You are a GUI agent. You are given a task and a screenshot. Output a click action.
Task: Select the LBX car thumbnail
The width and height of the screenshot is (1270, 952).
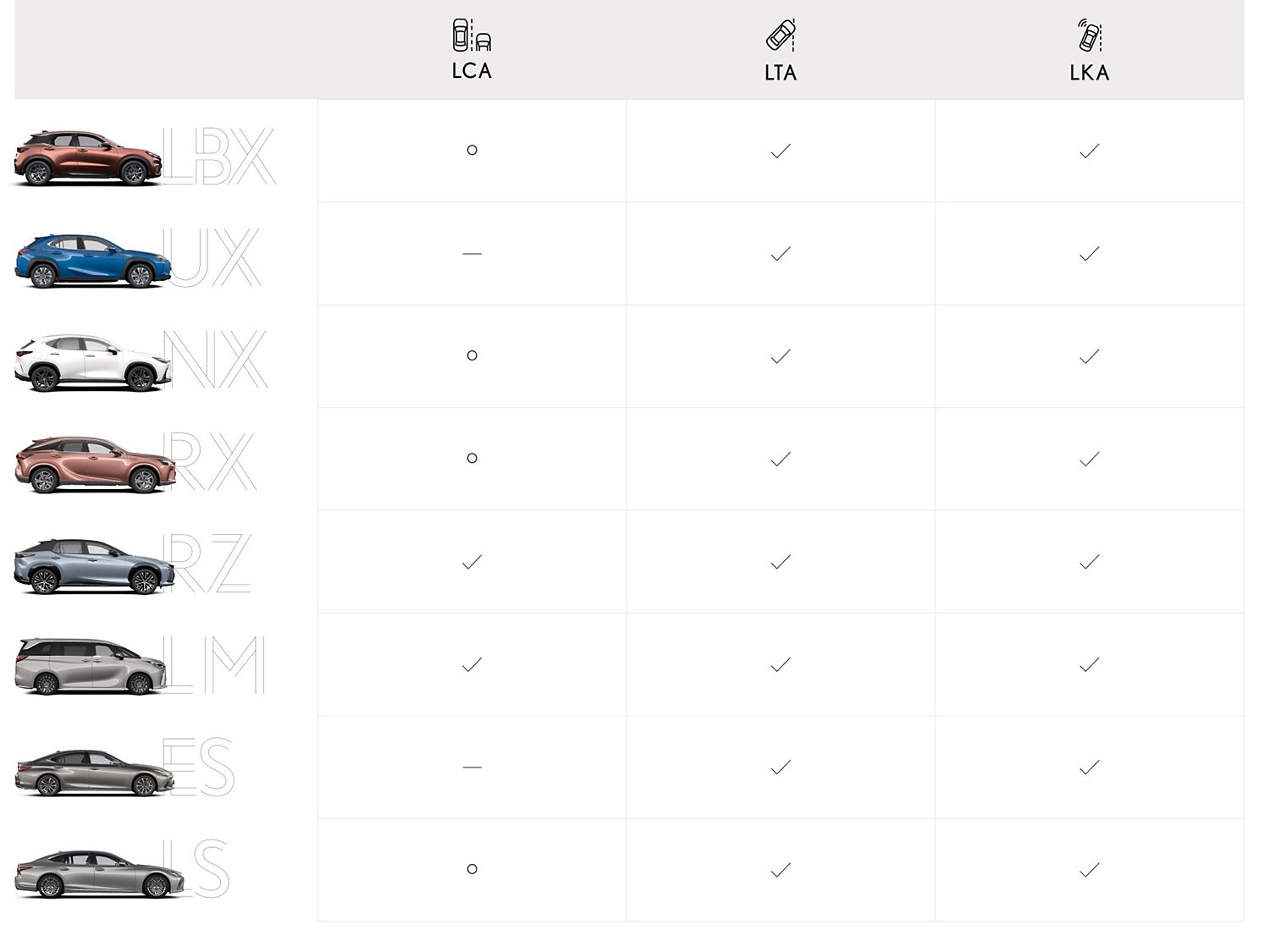coord(87,157)
